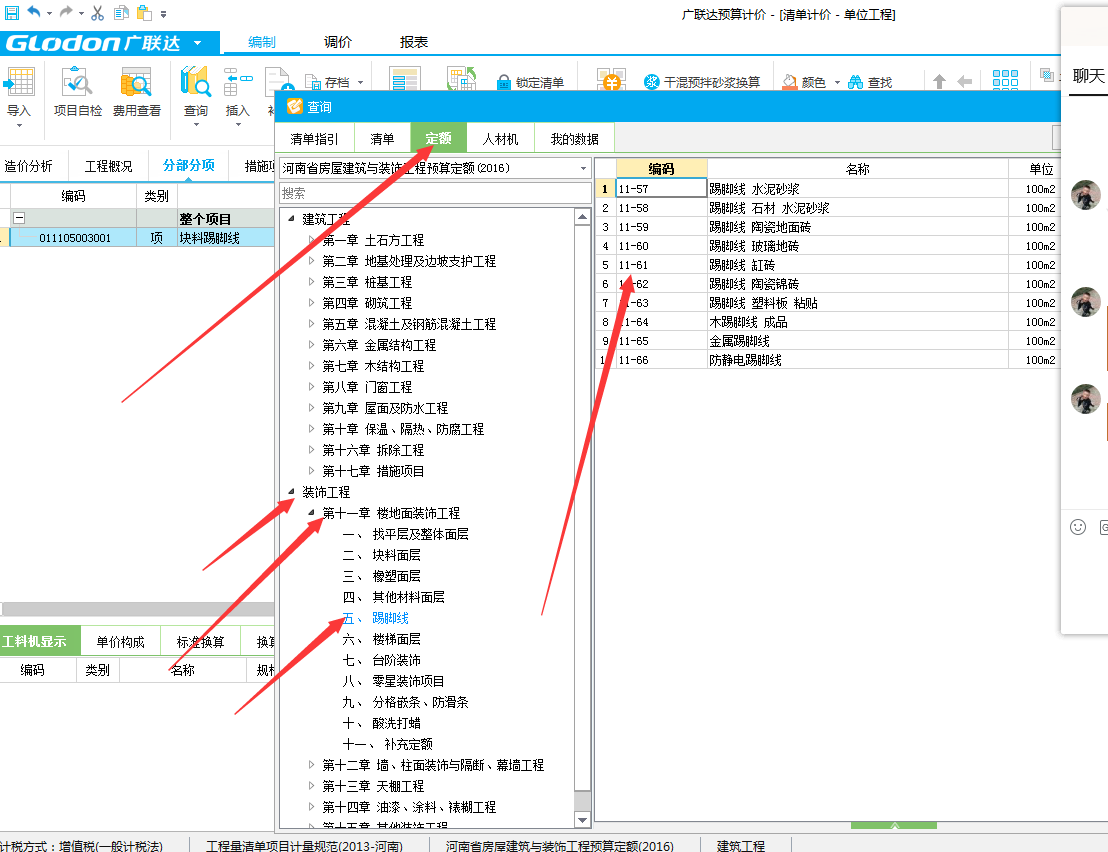Click the Redo arrow icon
The height and width of the screenshot is (852, 1108).
point(66,12)
